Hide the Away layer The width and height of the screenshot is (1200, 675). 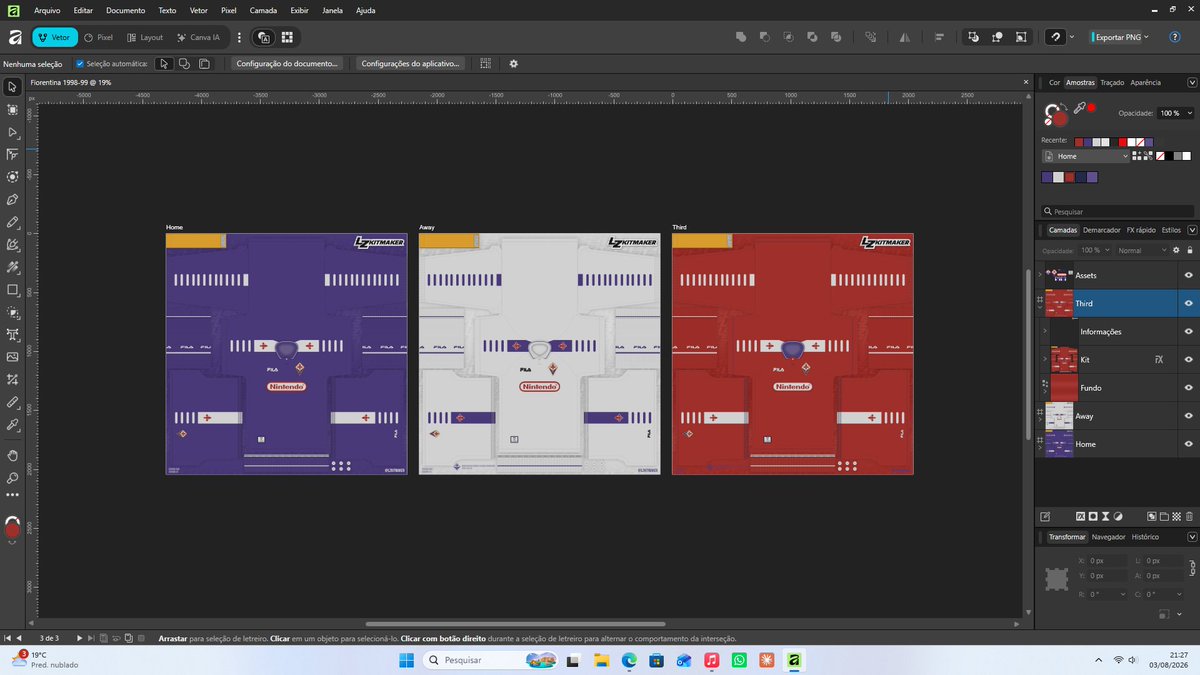pos(1188,415)
